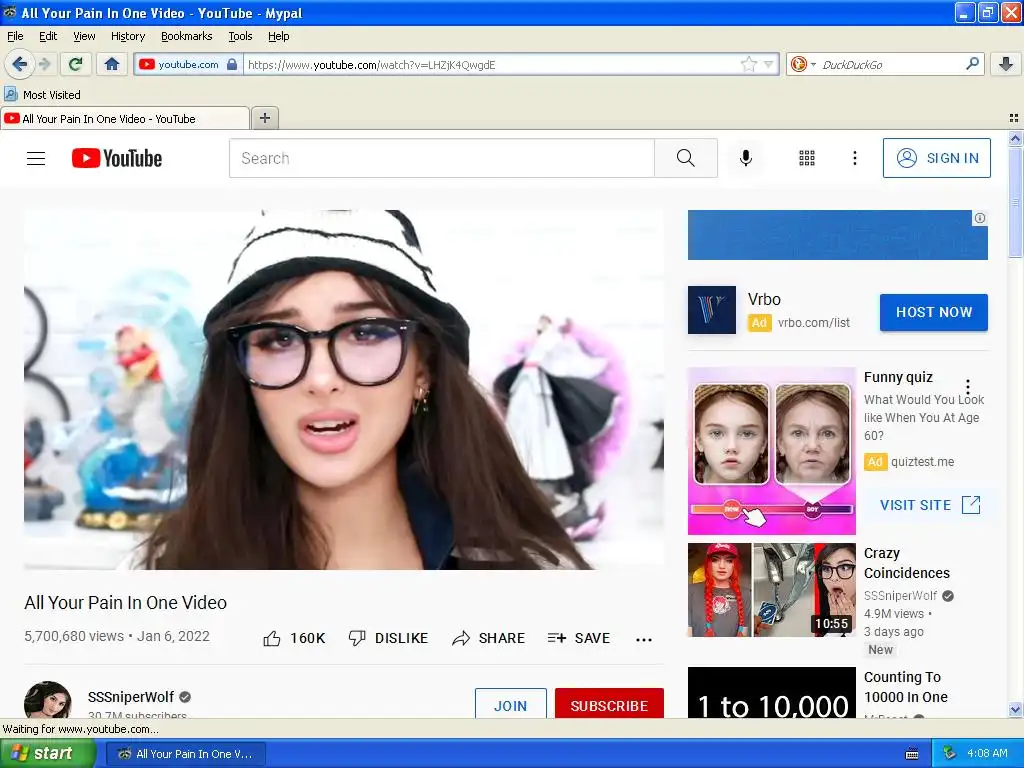This screenshot has width=1024, height=768.
Task: Open the Bookmarks menu
Action: click(x=186, y=36)
